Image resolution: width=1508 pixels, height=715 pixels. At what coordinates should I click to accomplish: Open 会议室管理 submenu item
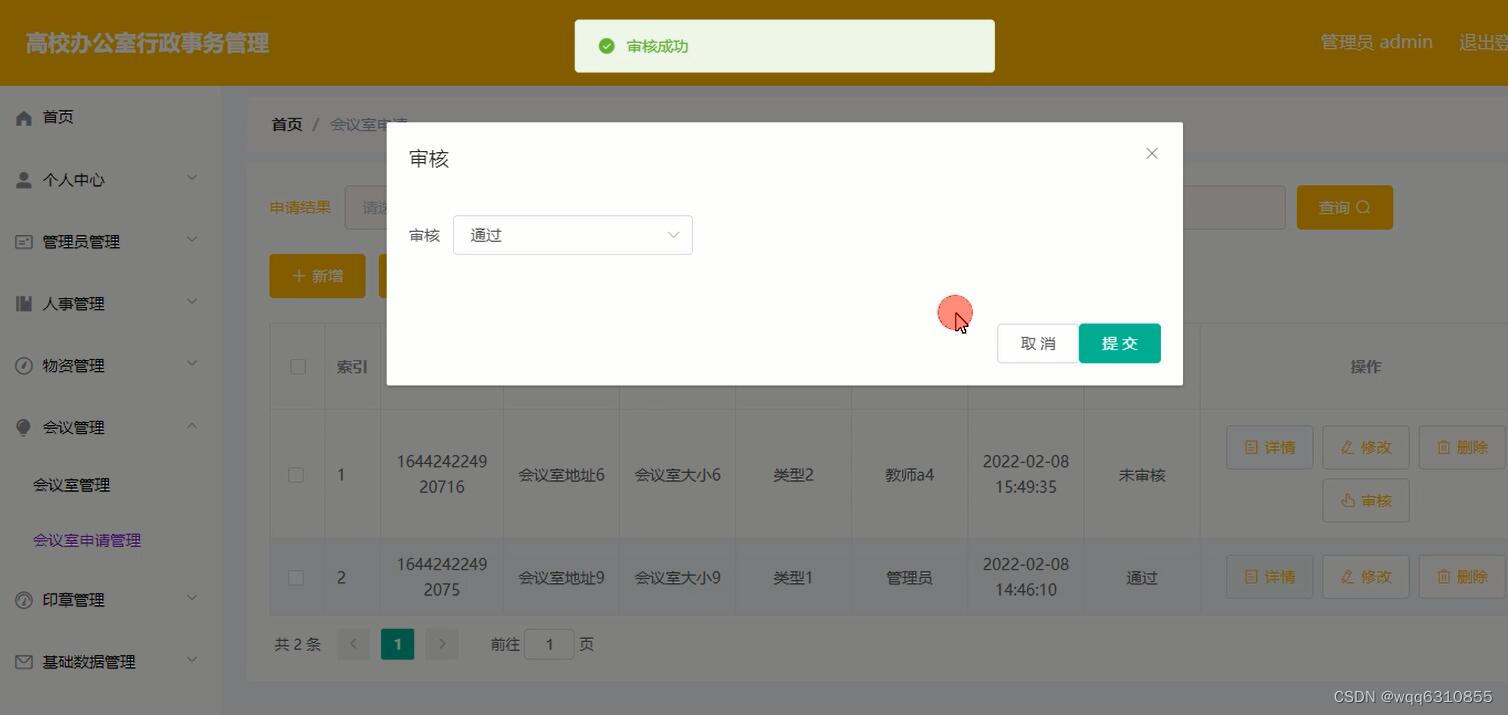[x=71, y=485]
